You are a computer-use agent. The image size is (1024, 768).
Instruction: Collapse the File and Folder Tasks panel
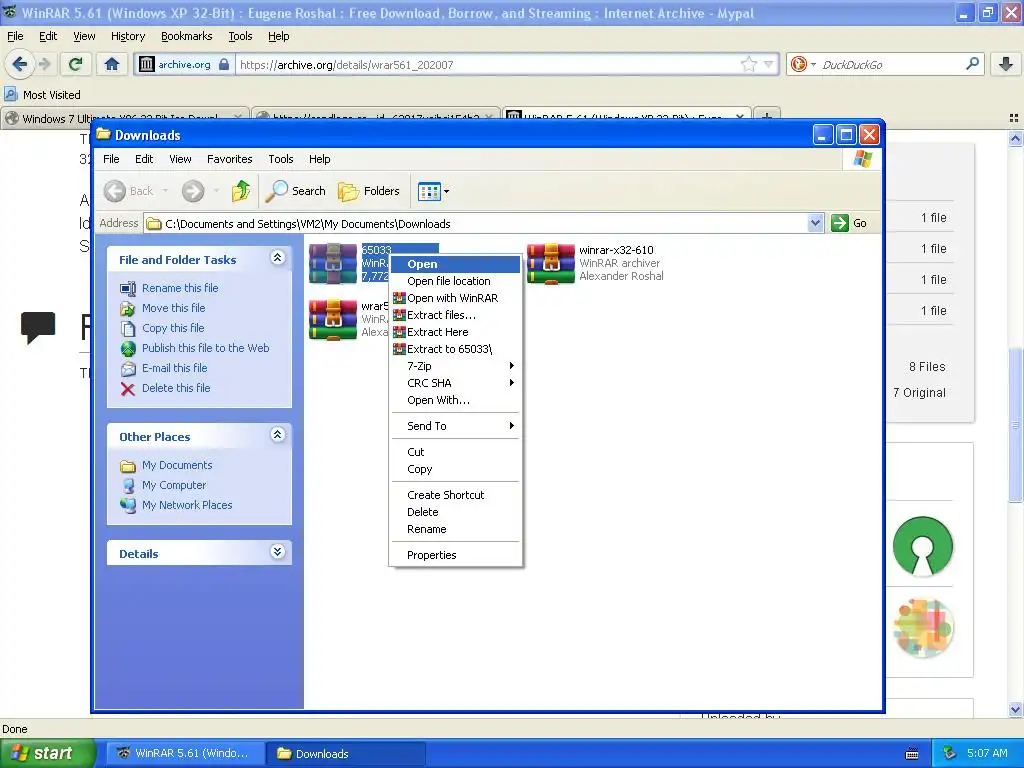coord(278,257)
